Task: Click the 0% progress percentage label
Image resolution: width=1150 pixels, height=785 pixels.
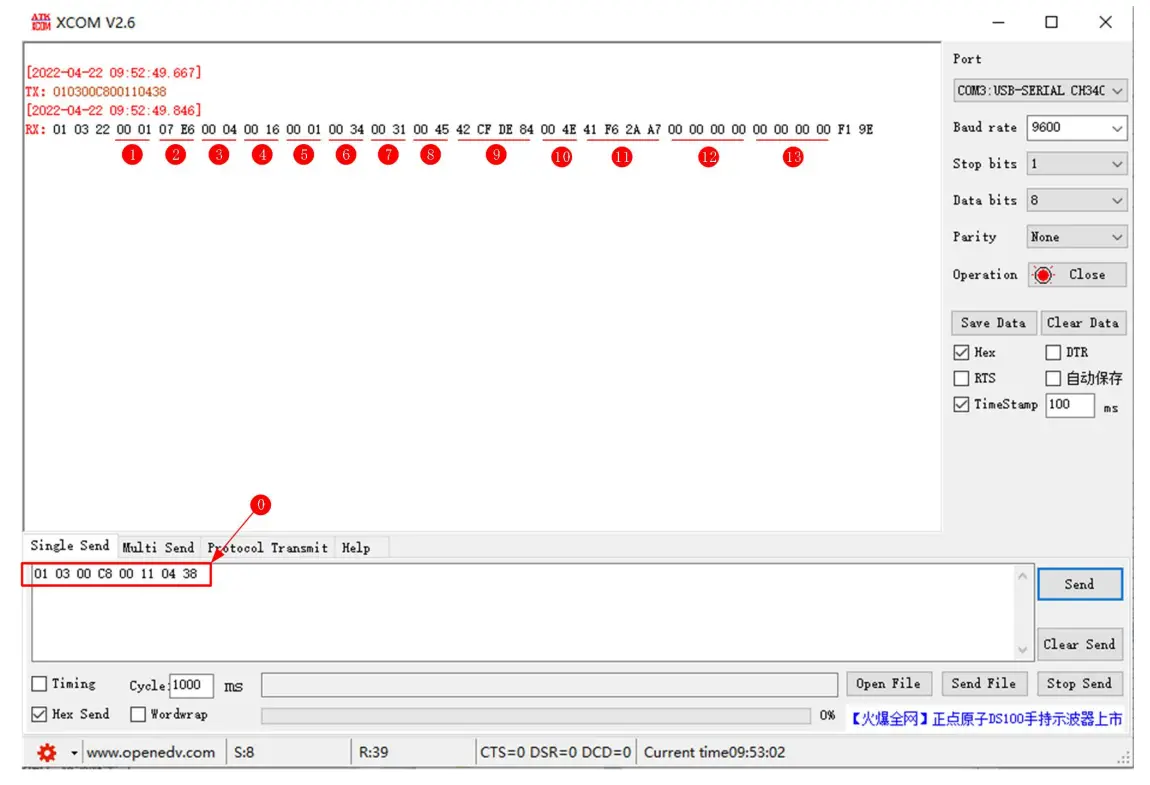Action: pos(827,715)
